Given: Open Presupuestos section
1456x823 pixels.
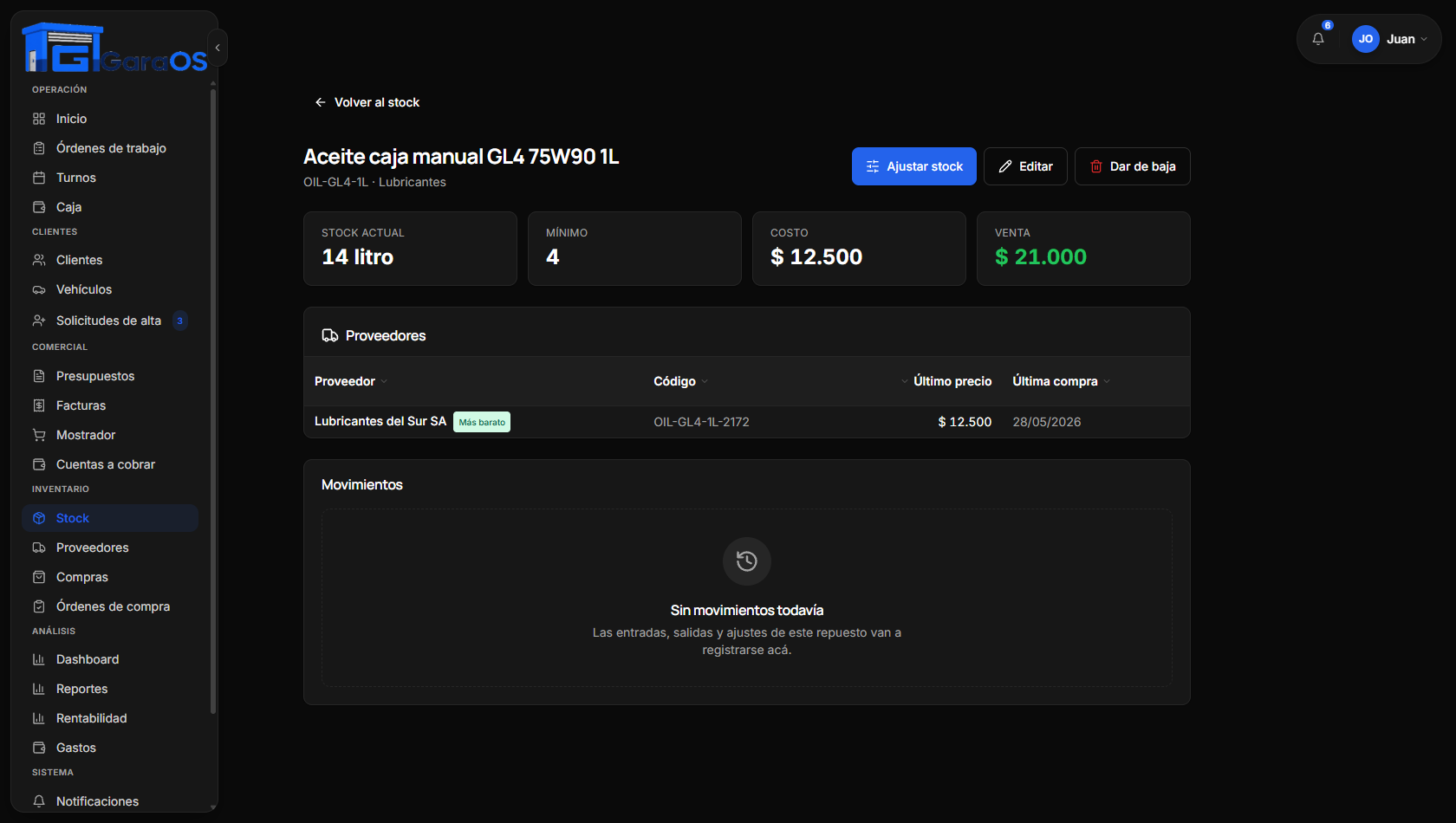Looking at the screenshot, I should [110, 376].
